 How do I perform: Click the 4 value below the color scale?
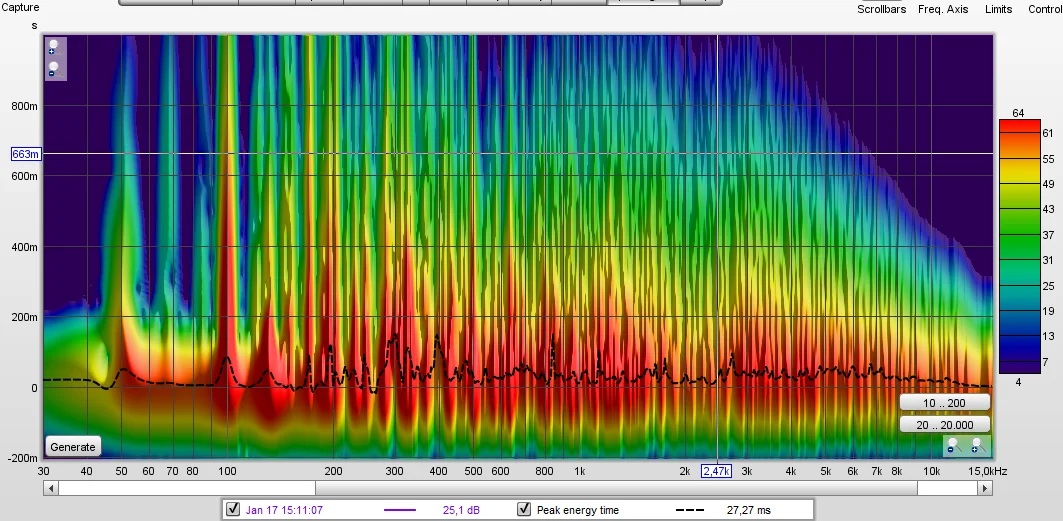click(x=1018, y=382)
